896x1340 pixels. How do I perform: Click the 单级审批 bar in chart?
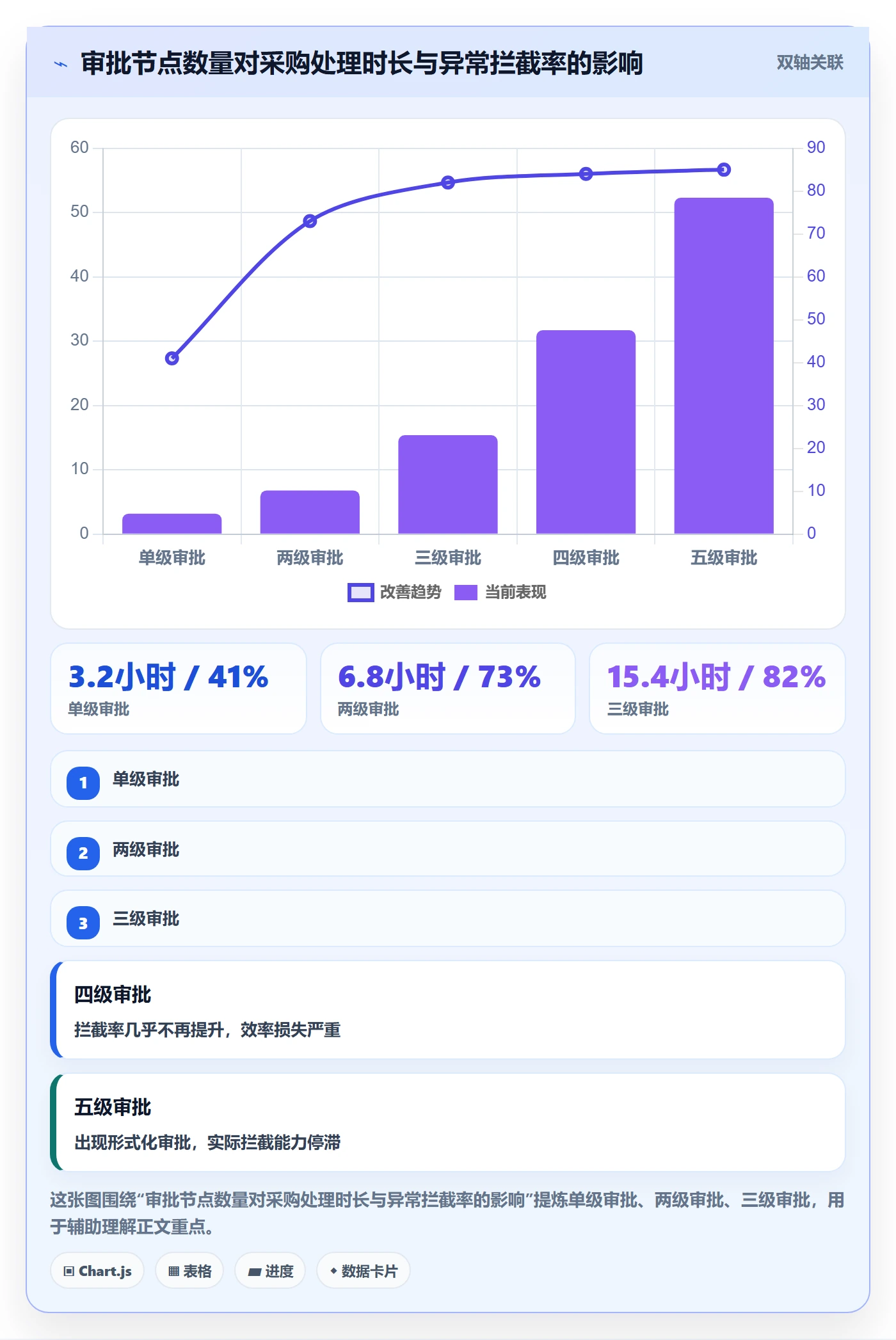click(x=172, y=523)
